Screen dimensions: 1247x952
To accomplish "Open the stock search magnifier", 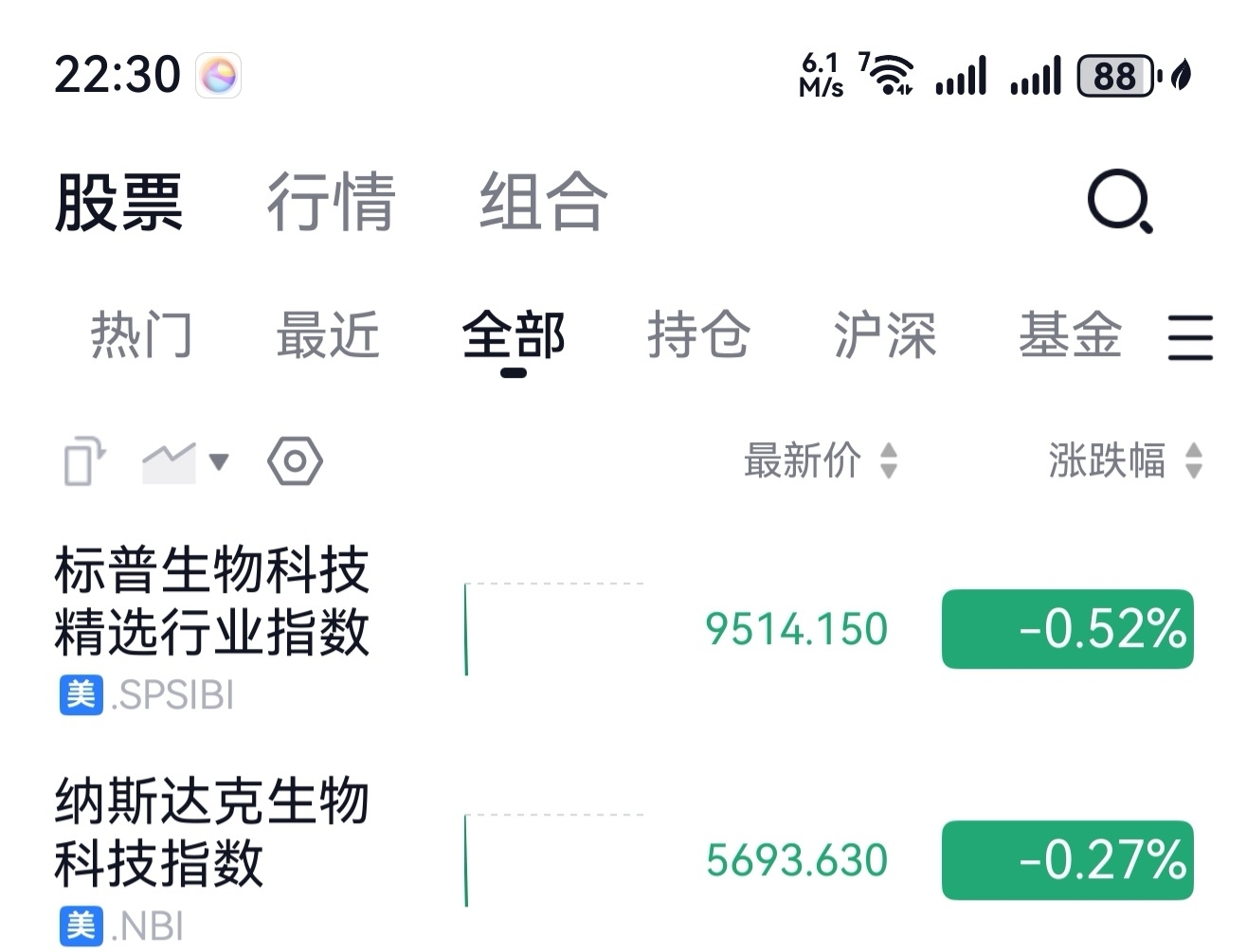I will 1119,201.
